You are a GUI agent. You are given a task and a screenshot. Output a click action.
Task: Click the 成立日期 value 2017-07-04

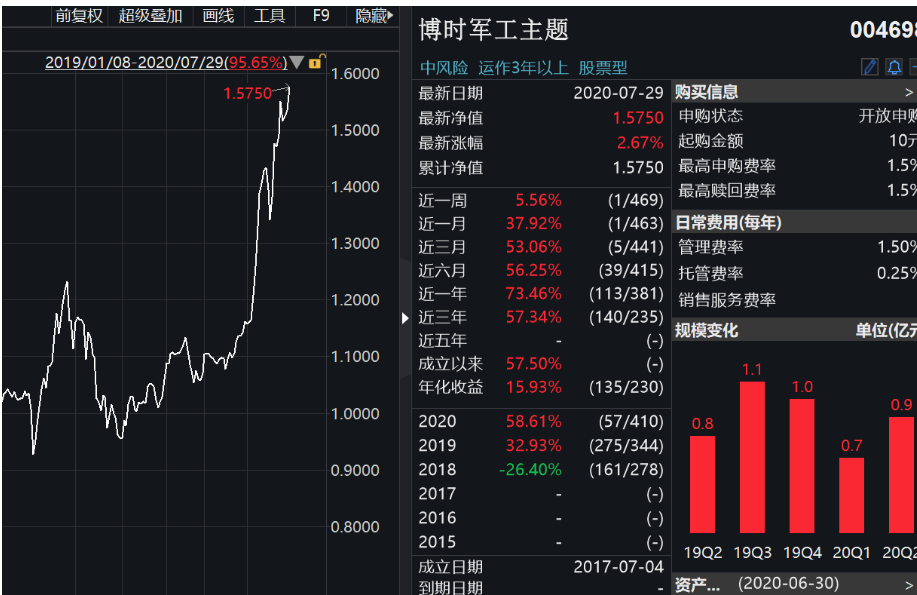click(618, 566)
